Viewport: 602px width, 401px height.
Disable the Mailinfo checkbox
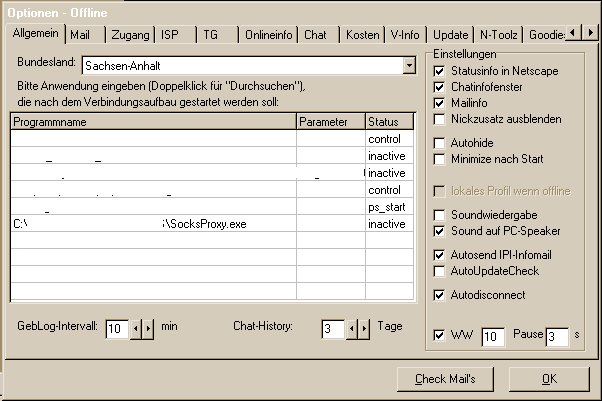tap(439, 103)
